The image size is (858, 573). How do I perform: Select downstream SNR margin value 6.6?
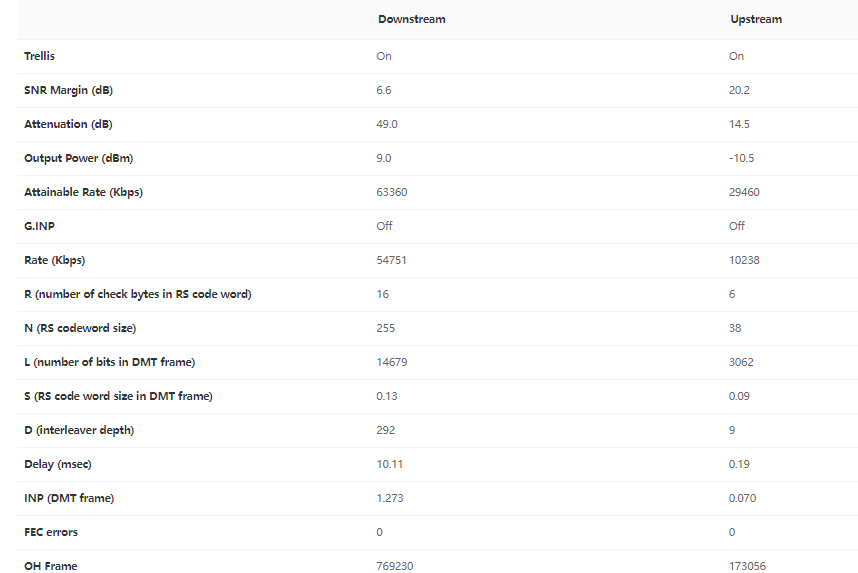pos(384,90)
